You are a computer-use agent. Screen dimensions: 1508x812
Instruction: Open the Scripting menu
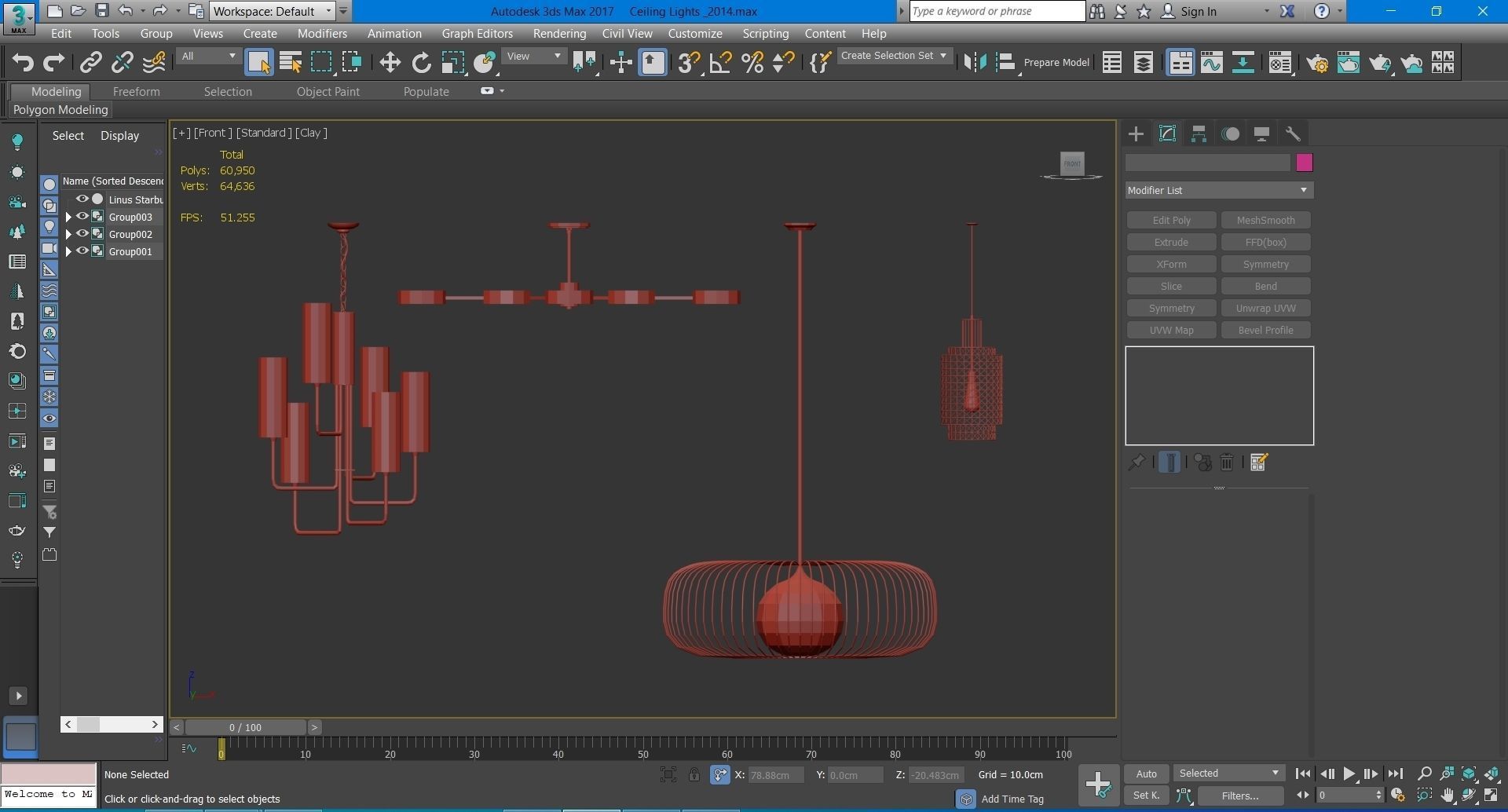765,34
